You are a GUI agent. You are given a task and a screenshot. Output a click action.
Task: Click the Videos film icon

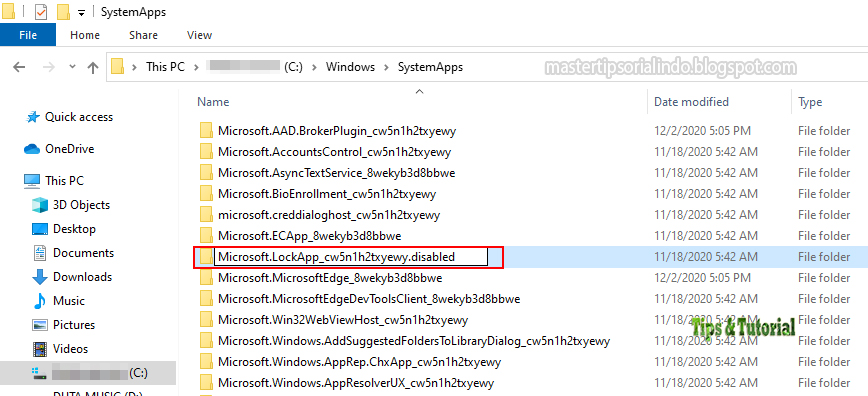pyautogui.click(x=40, y=349)
